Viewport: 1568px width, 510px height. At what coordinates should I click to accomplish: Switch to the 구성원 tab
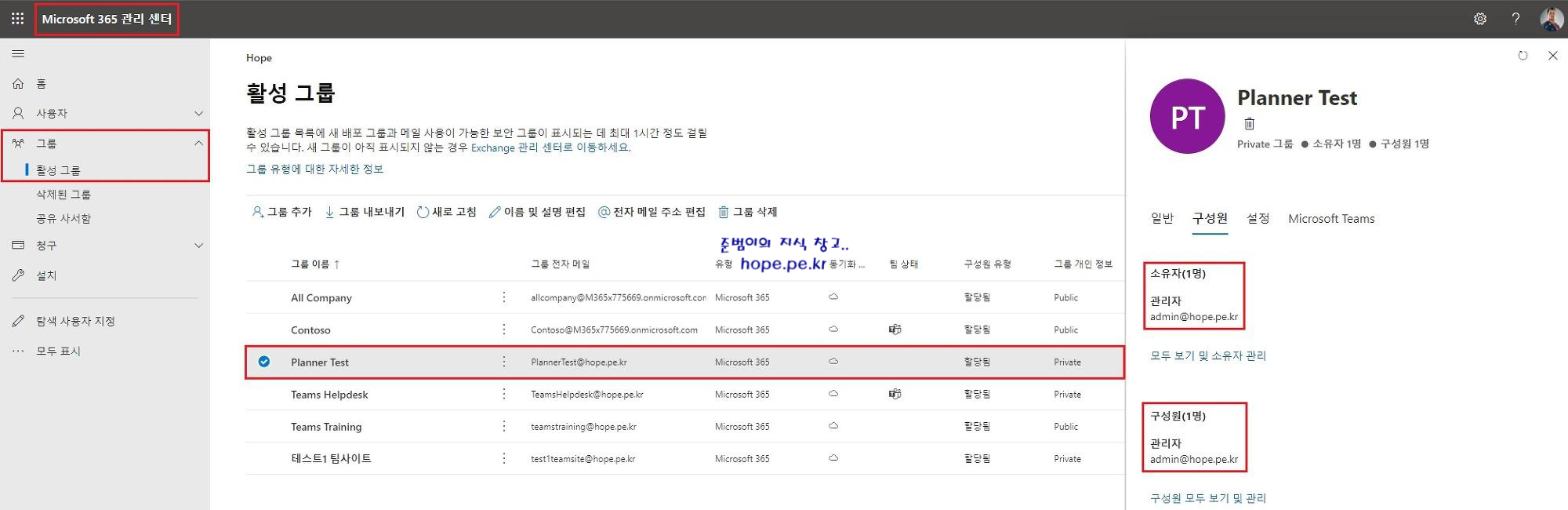(1210, 219)
